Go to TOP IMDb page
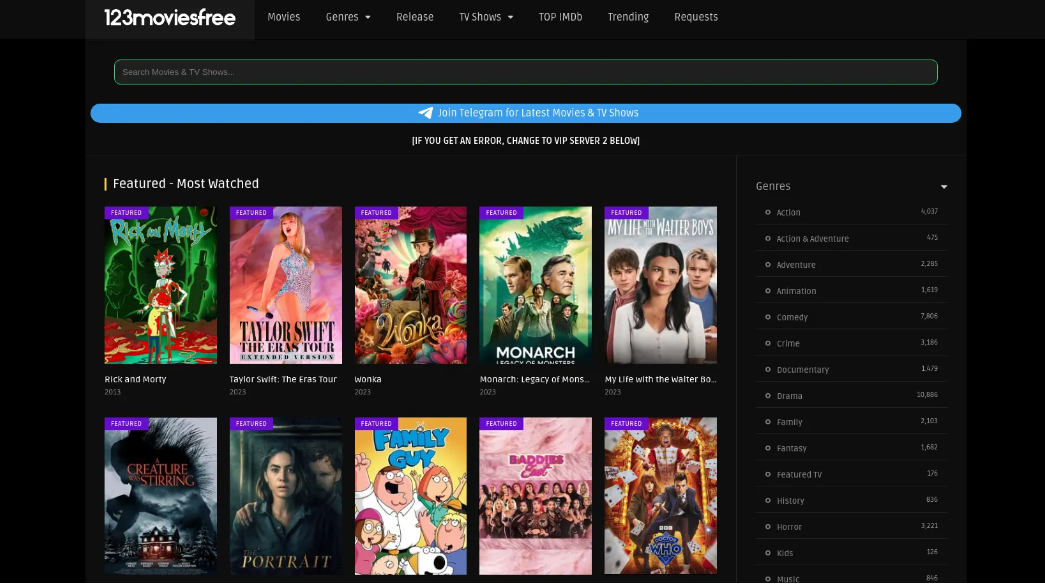 (x=560, y=17)
